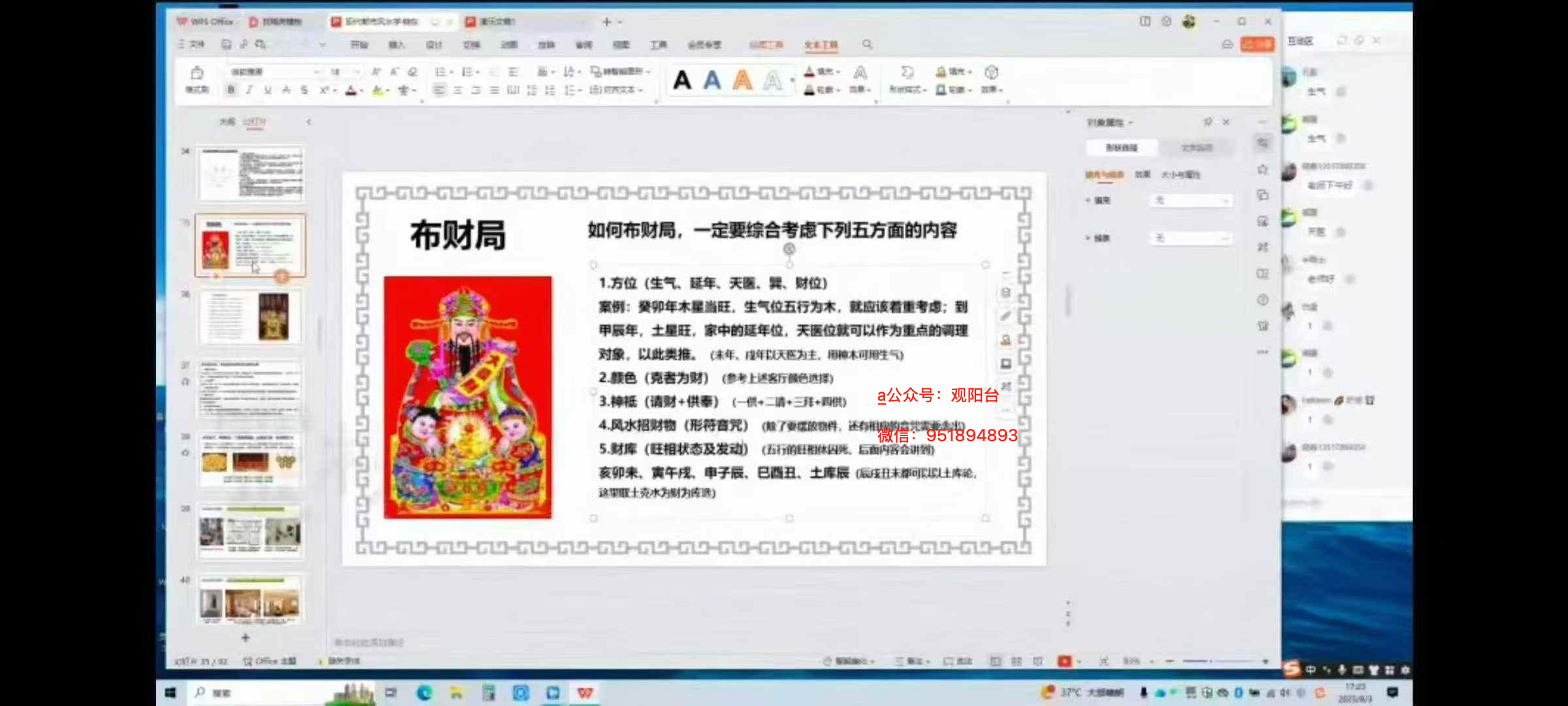
Task: Adjust the zoom slider in status bar
Action: (x=1210, y=662)
